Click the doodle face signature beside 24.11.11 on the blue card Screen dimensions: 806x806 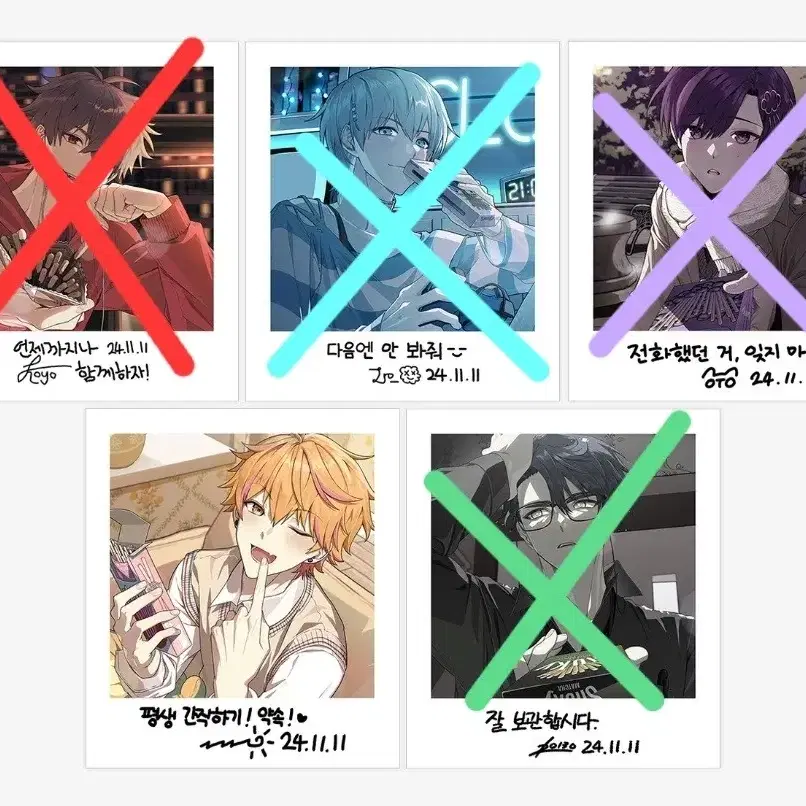[410, 374]
